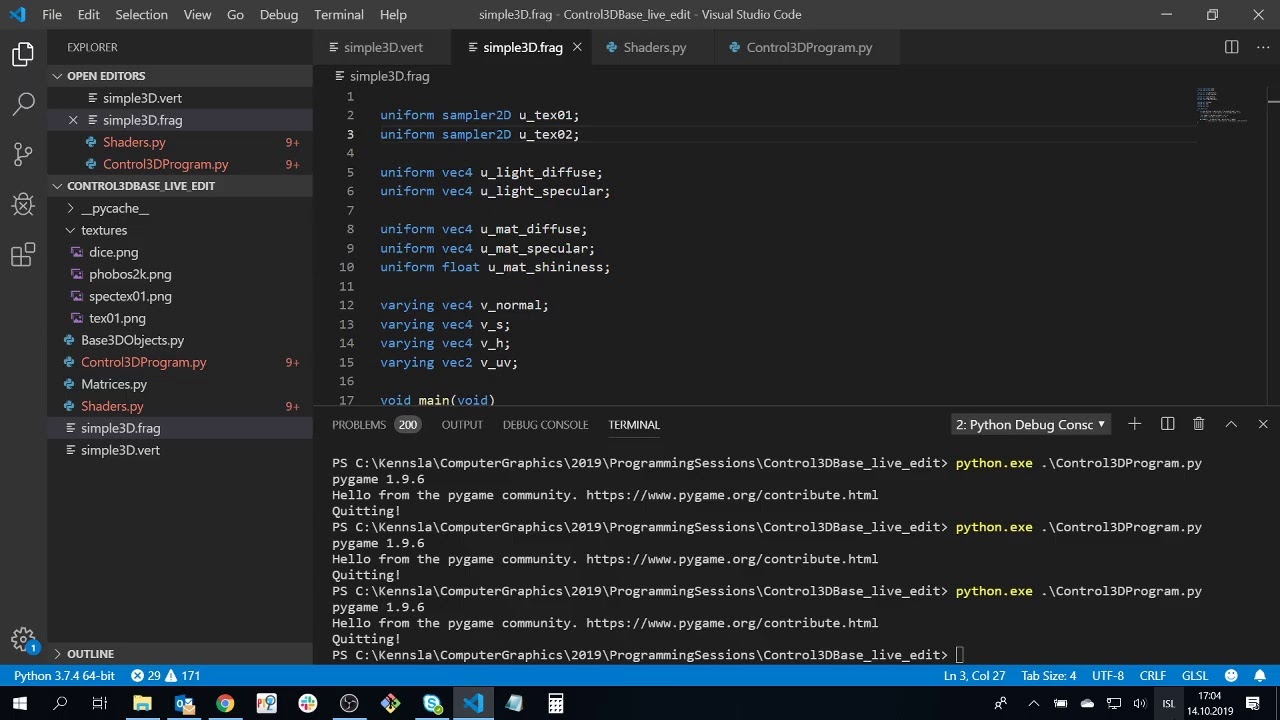Open the Explorer view in activity bar
Viewport: 1280px width, 720px height.
coord(23,54)
